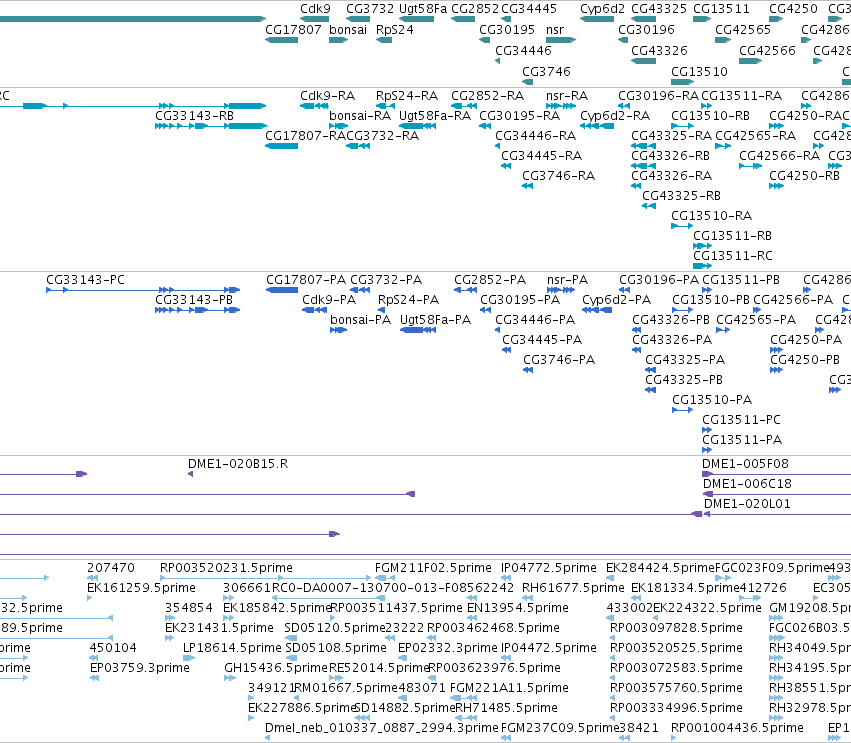
Task: Select the RpS24 gene label
Action: point(395,29)
